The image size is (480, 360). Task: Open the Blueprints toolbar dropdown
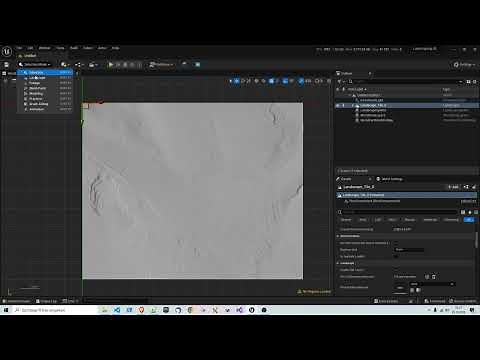(78, 65)
